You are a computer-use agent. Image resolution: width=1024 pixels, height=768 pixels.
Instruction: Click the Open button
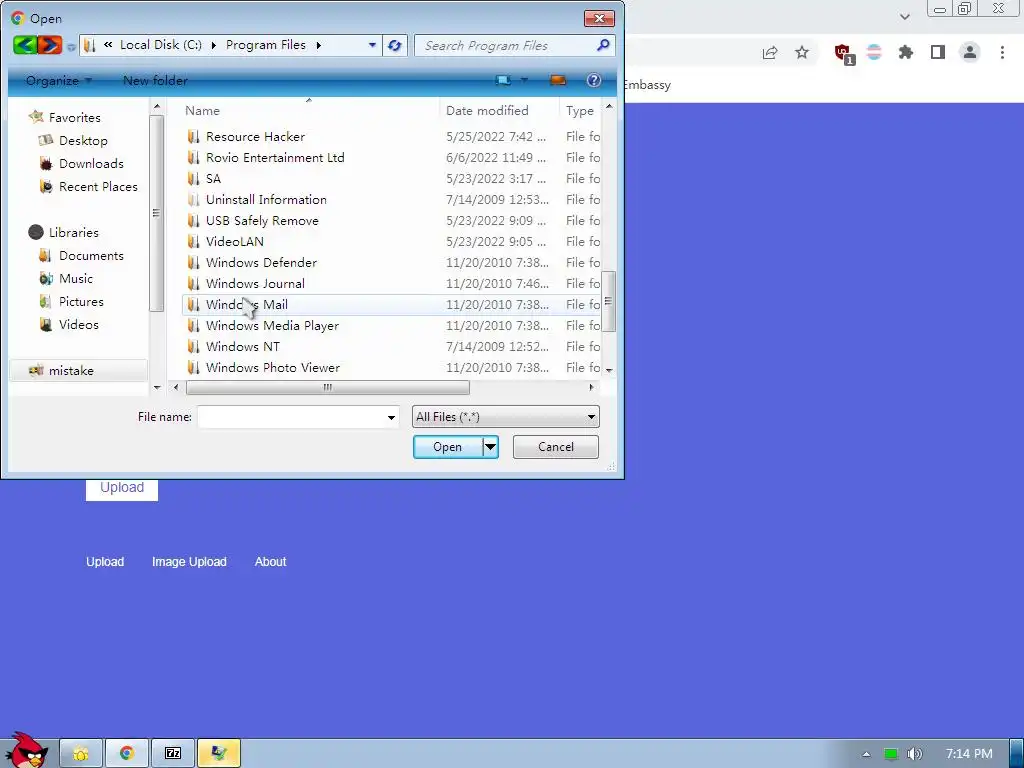coord(447,447)
